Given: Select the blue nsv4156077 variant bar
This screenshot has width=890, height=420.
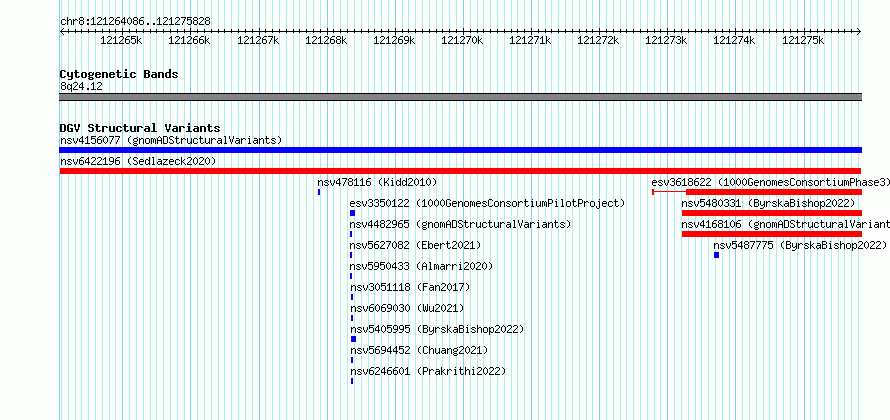Looking at the screenshot, I should [x=460, y=150].
